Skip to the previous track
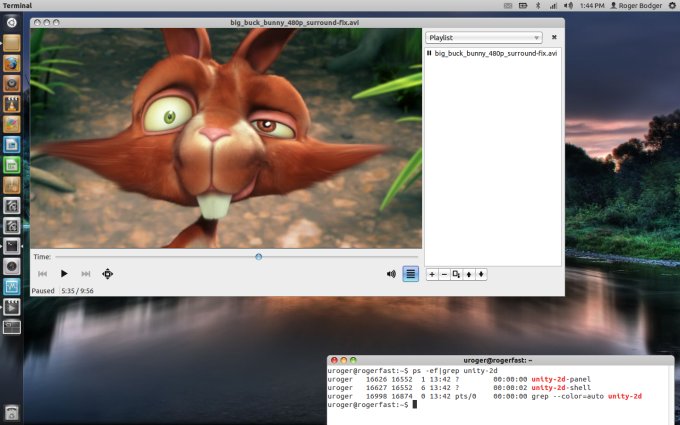Image resolution: width=680 pixels, height=425 pixels. click(42, 274)
